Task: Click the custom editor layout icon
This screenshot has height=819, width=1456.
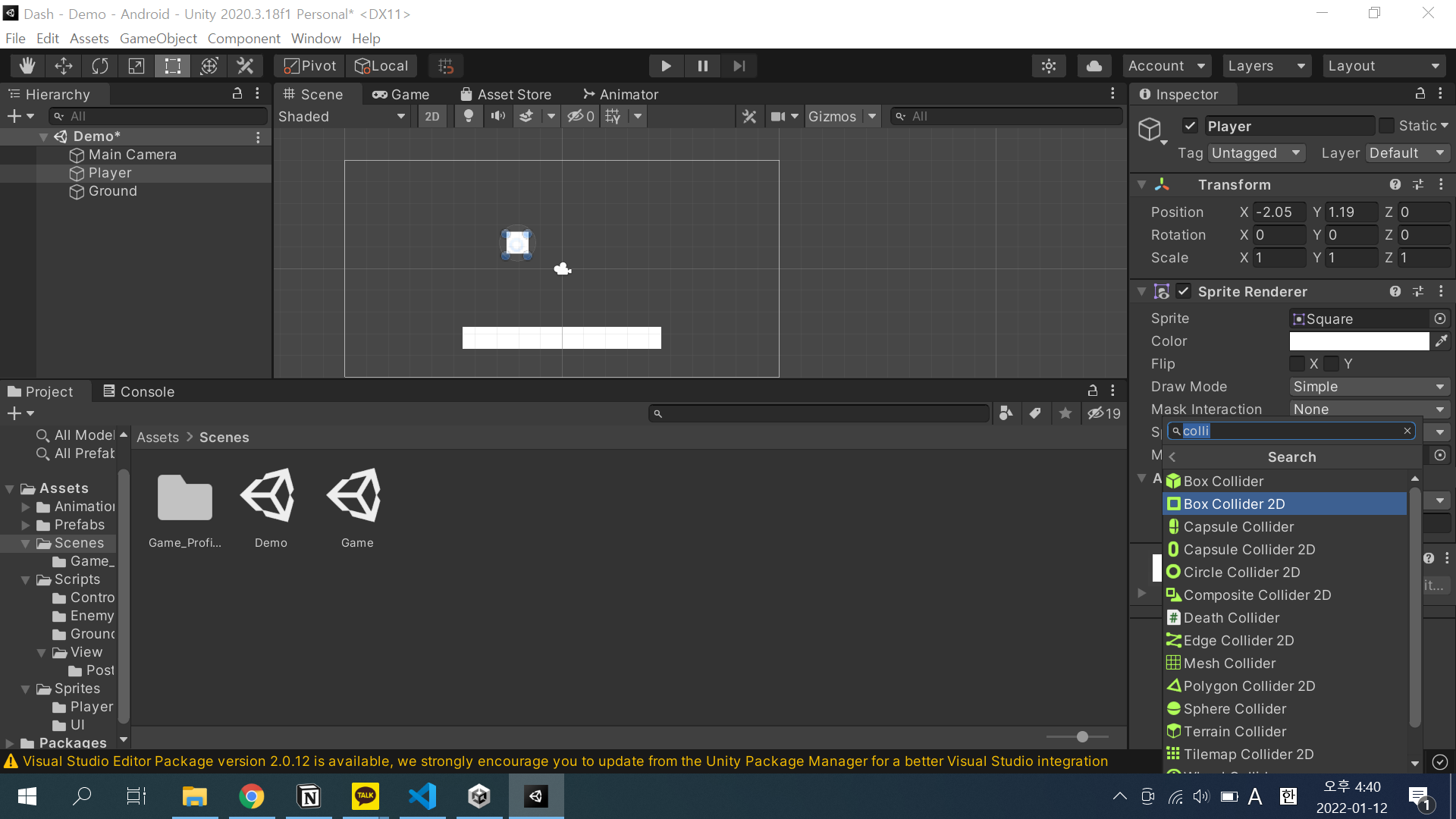Action: (1384, 65)
